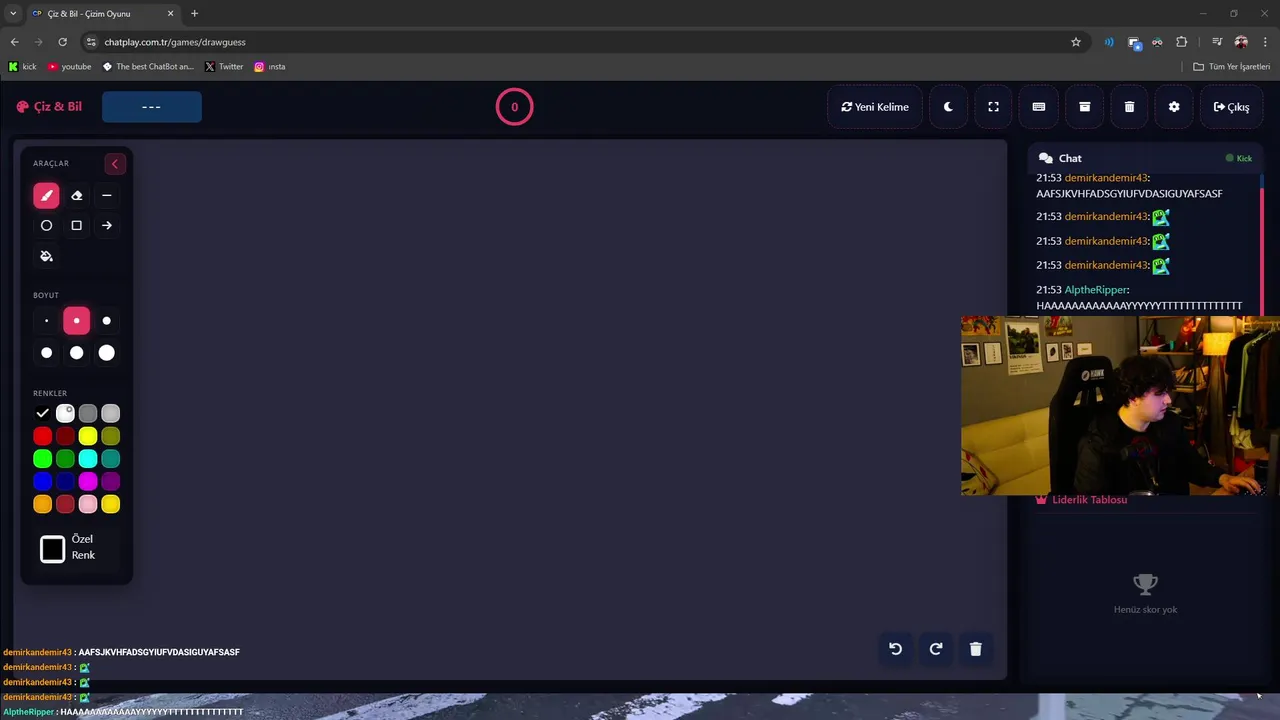The image size is (1280, 720).
Task: Click the Yeni Kelime button
Action: tap(875, 107)
